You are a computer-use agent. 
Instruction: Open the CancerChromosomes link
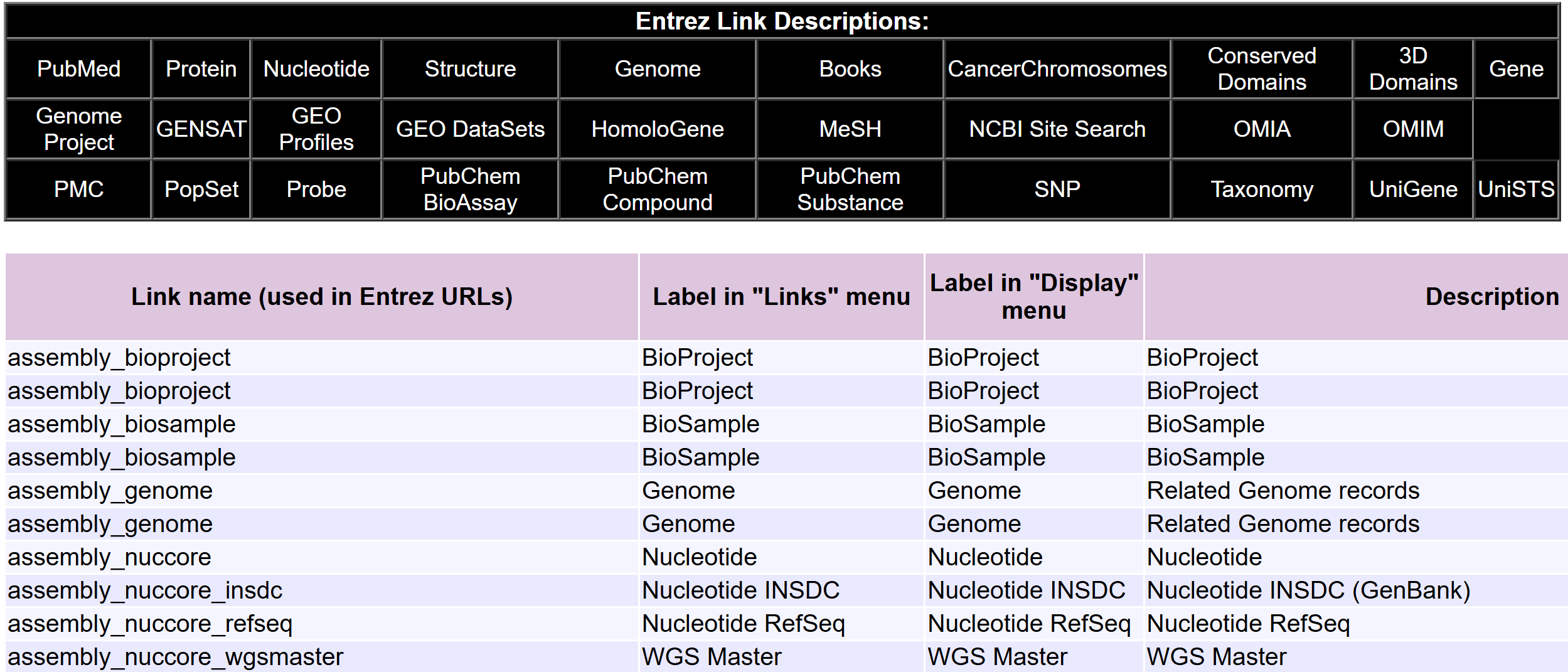coord(1057,69)
